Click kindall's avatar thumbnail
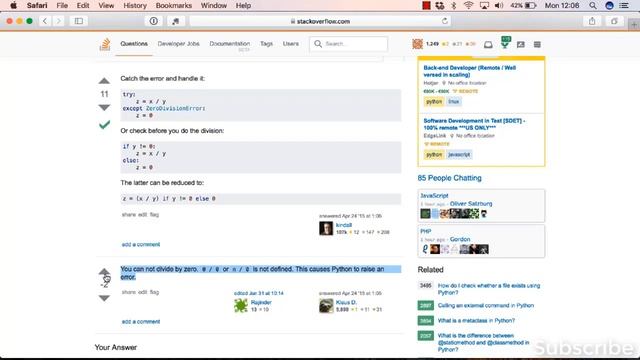 (x=326, y=229)
